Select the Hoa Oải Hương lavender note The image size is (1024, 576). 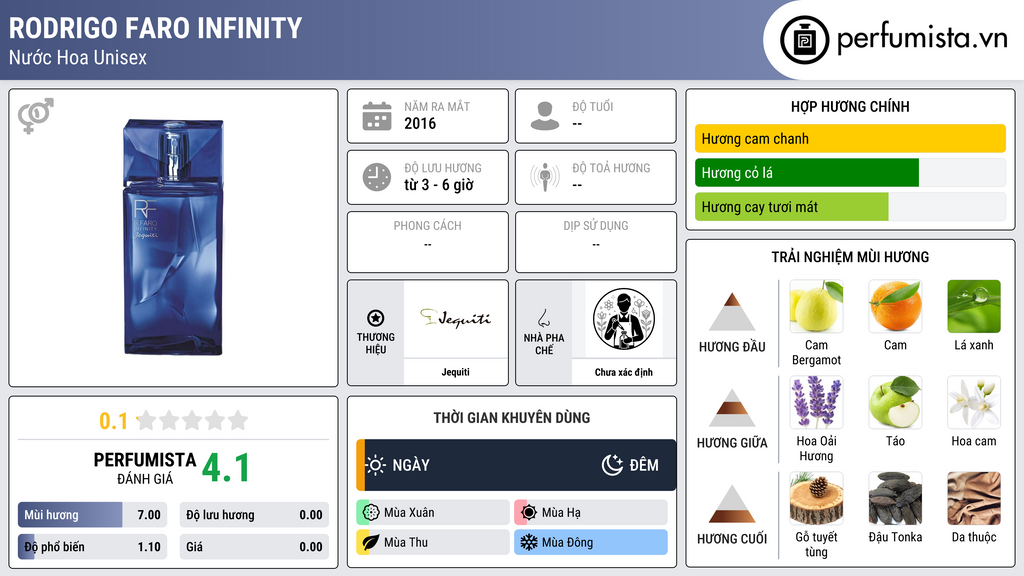816,402
